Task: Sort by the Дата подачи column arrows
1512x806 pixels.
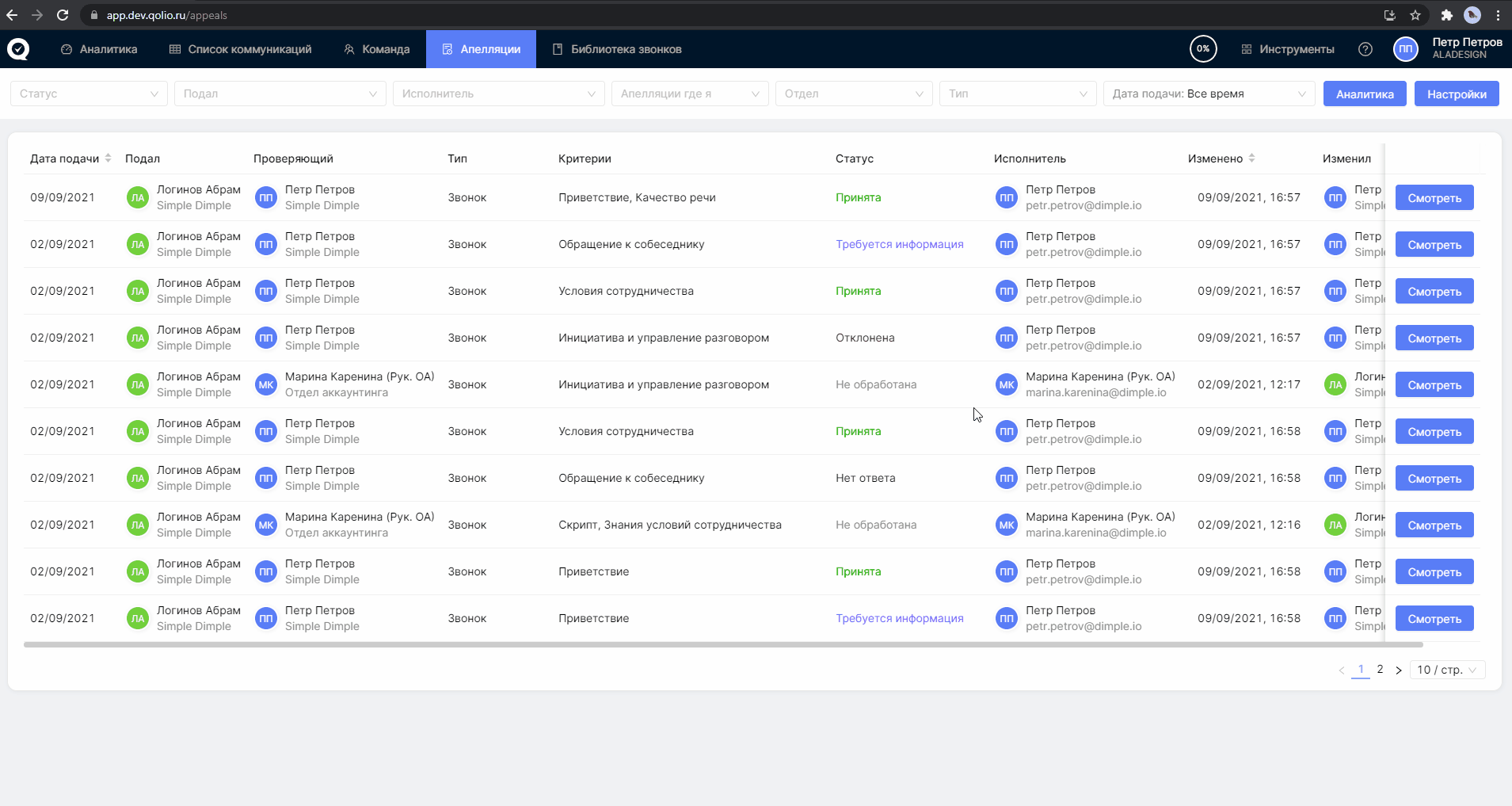Action: point(108,158)
